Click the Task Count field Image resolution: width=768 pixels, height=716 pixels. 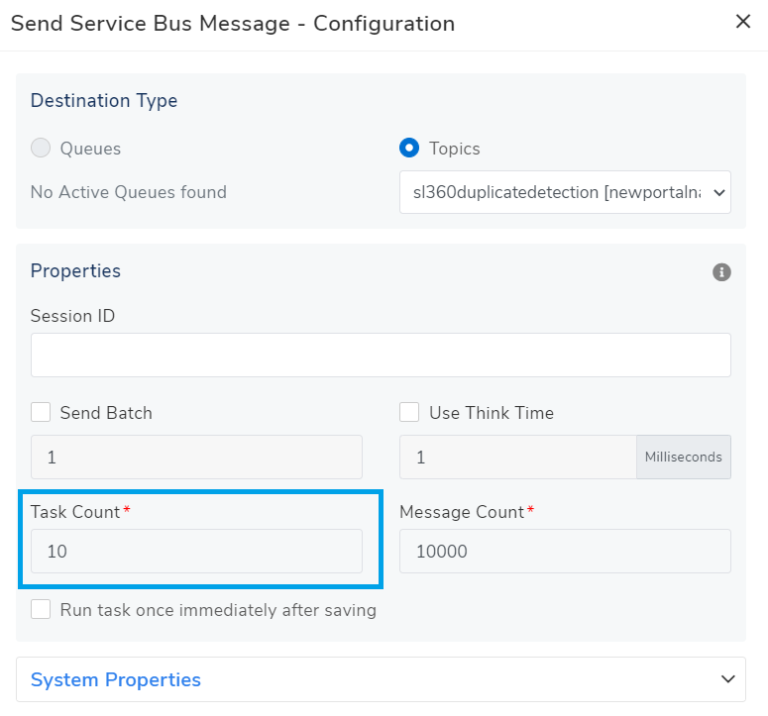(197, 551)
